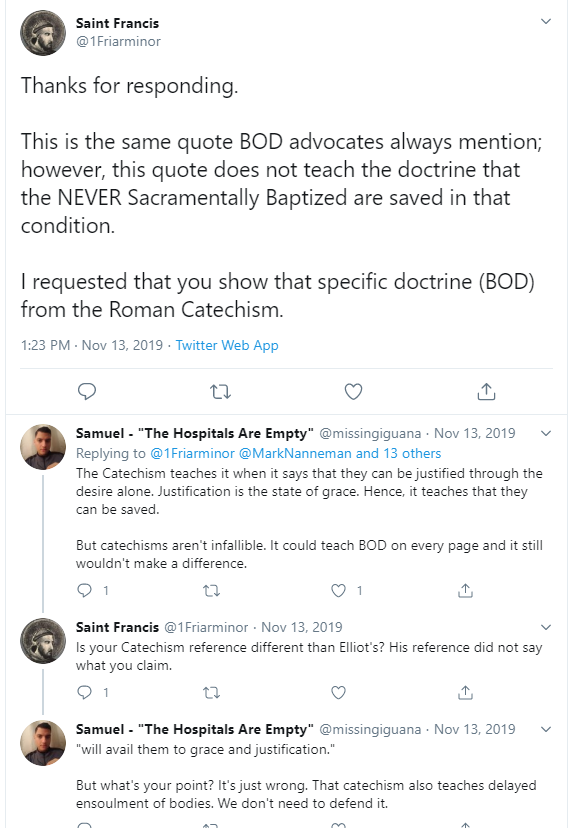The image size is (569, 828).
Task: Share Samuel's first reply
Action: pyautogui.click(x=465, y=590)
